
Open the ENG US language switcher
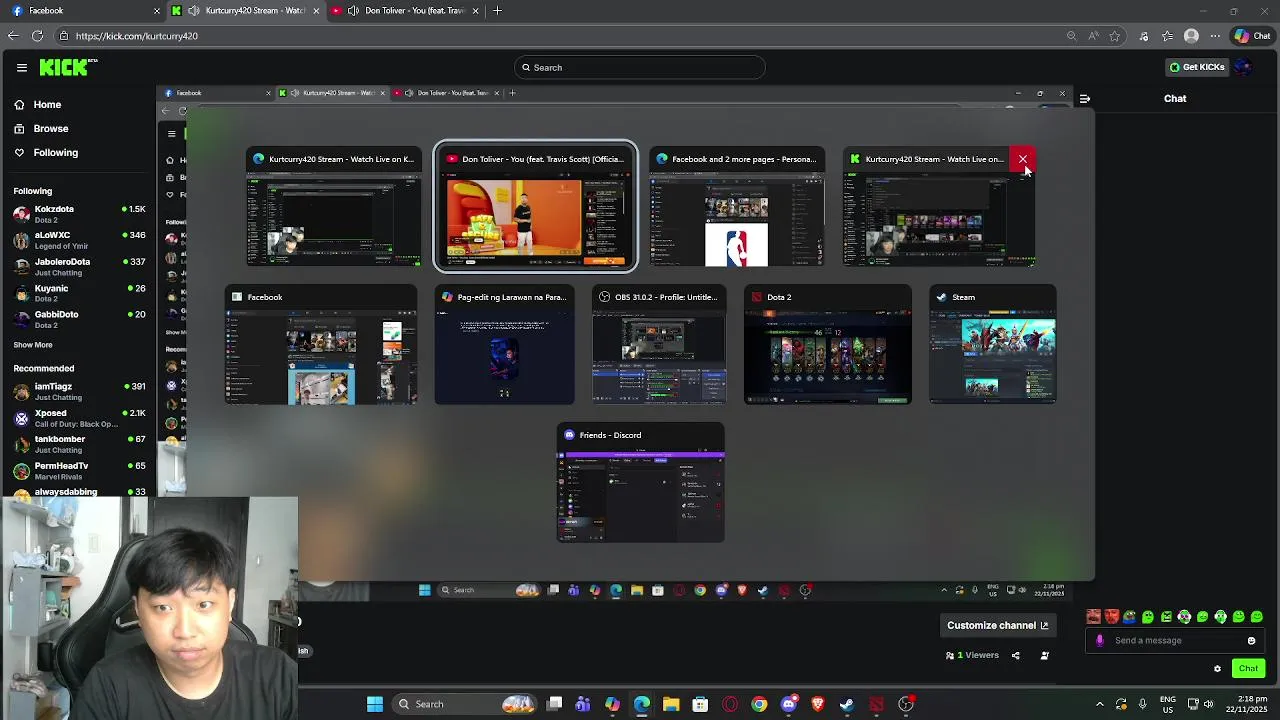pyautogui.click(x=1168, y=704)
